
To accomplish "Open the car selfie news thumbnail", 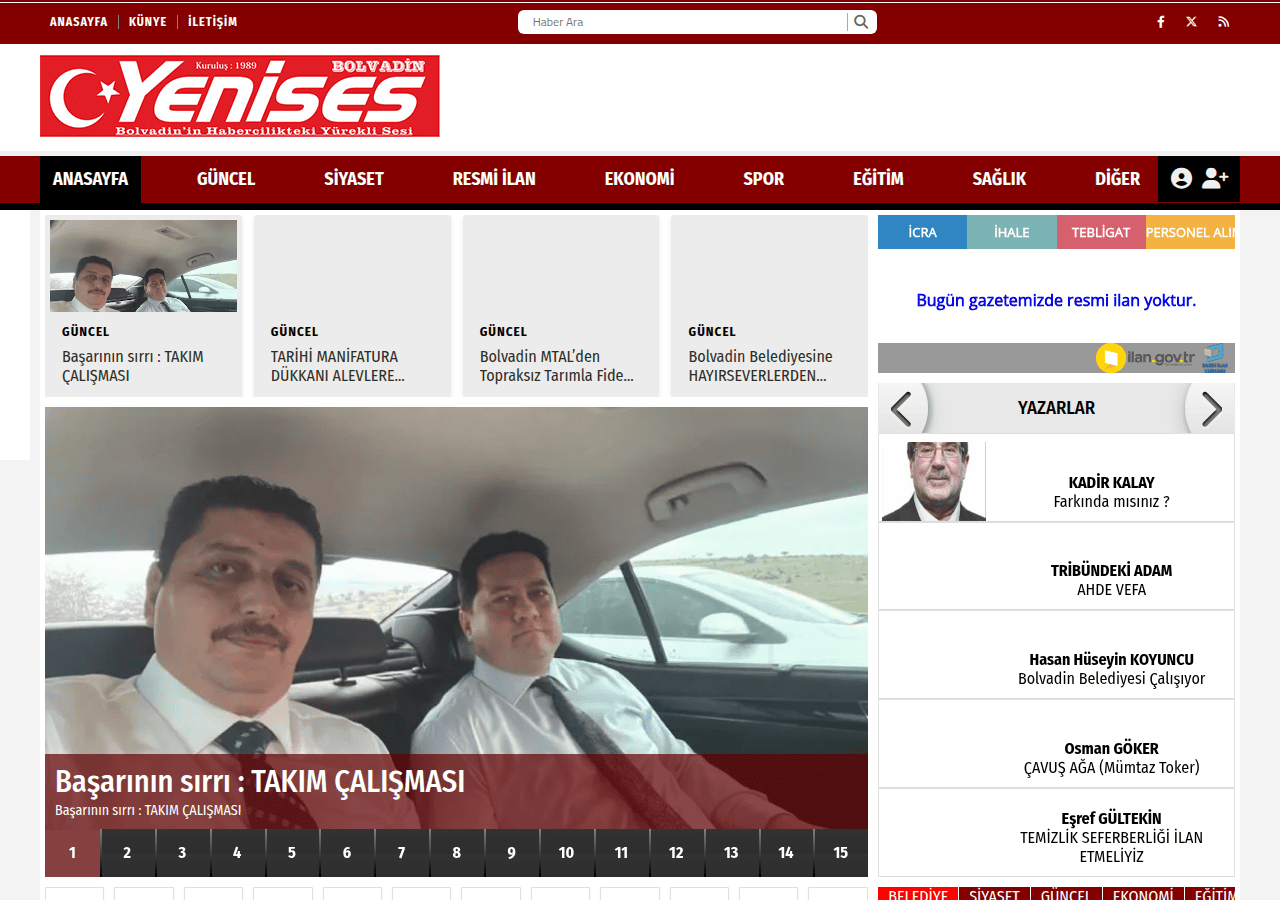I will pos(143,266).
